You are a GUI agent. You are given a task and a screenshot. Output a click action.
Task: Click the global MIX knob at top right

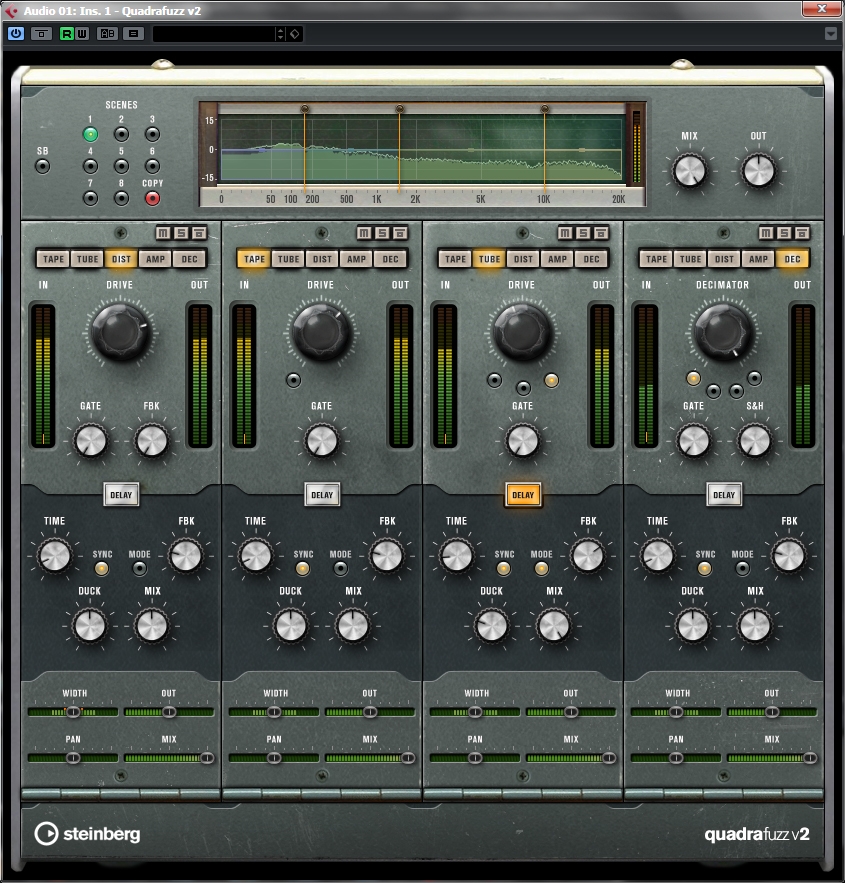pos(690,171)
